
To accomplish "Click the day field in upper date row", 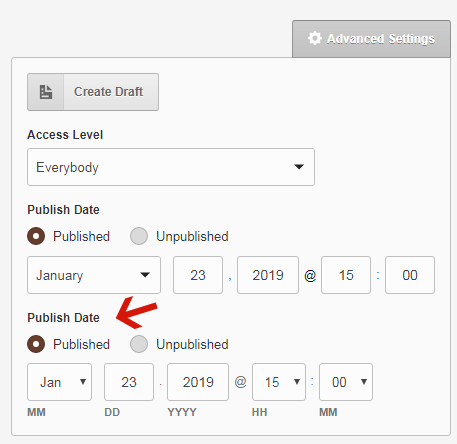I will [x=198, y=275].
